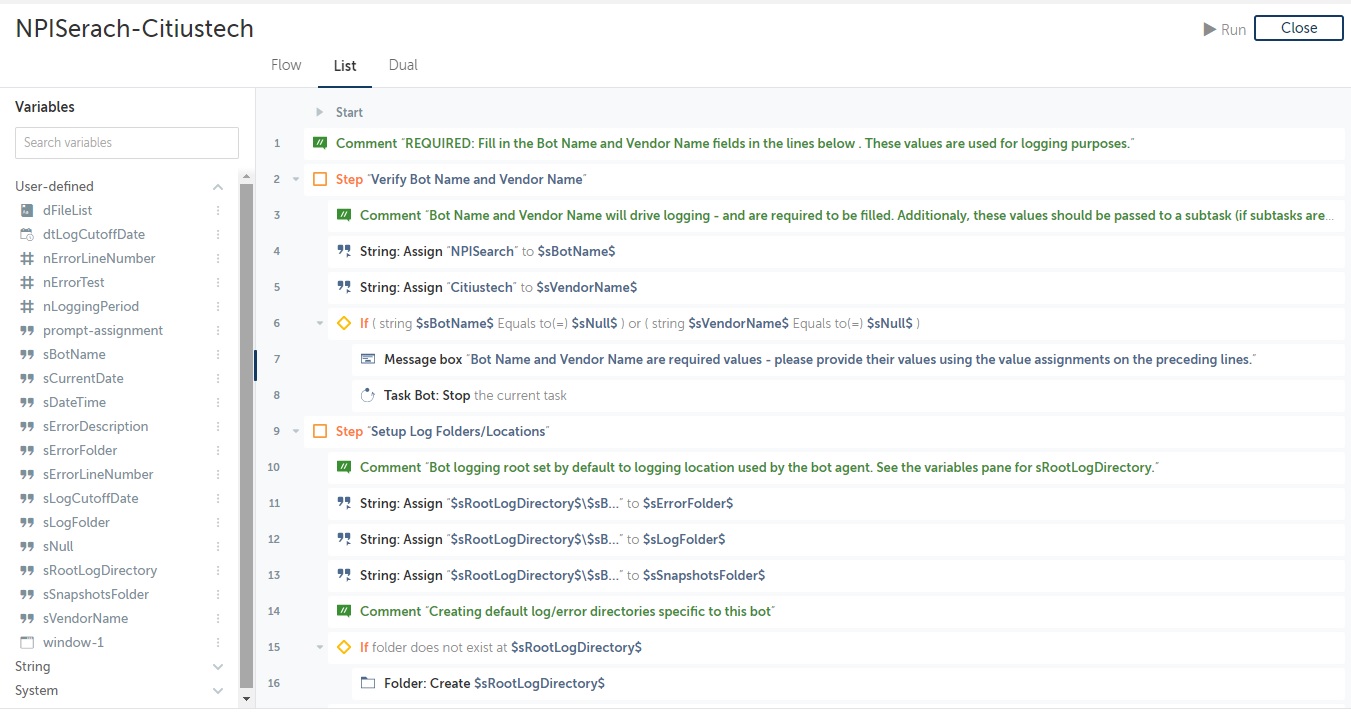The height and width of the screenshot is (720, 1351).
Task: Switch to the Flow view tab
Action: [x=286, y=65]
